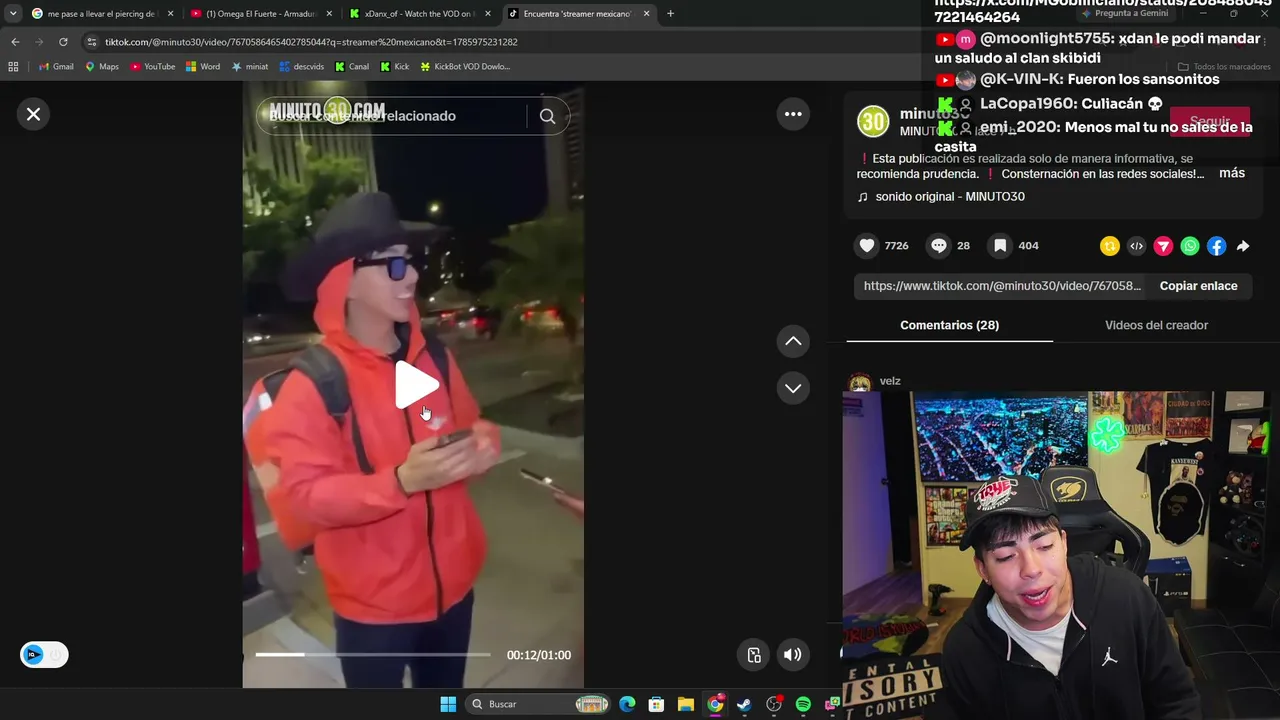Launch Microsoft Edge from taskbar

[x=627, y=704]
